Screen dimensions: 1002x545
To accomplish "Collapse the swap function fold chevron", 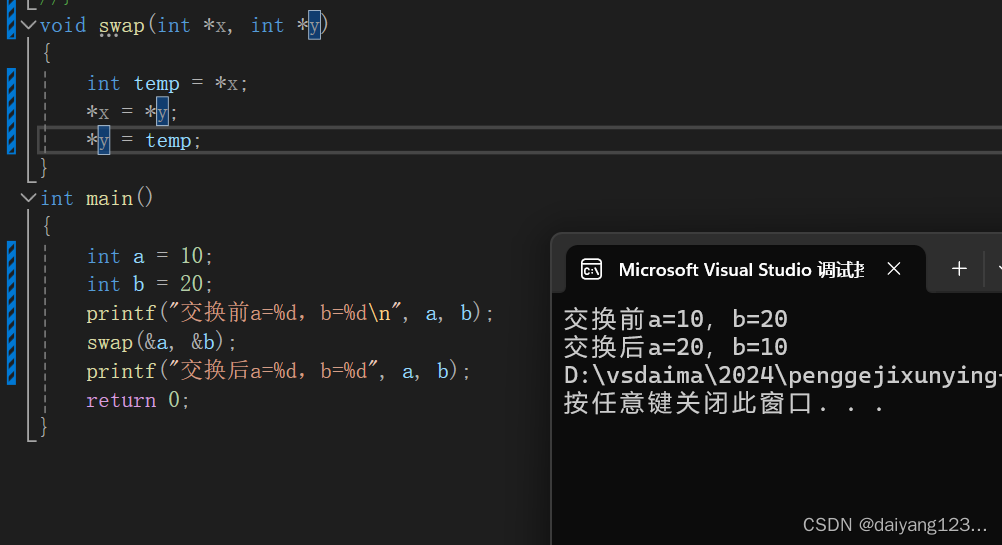I will coord(28,25).
